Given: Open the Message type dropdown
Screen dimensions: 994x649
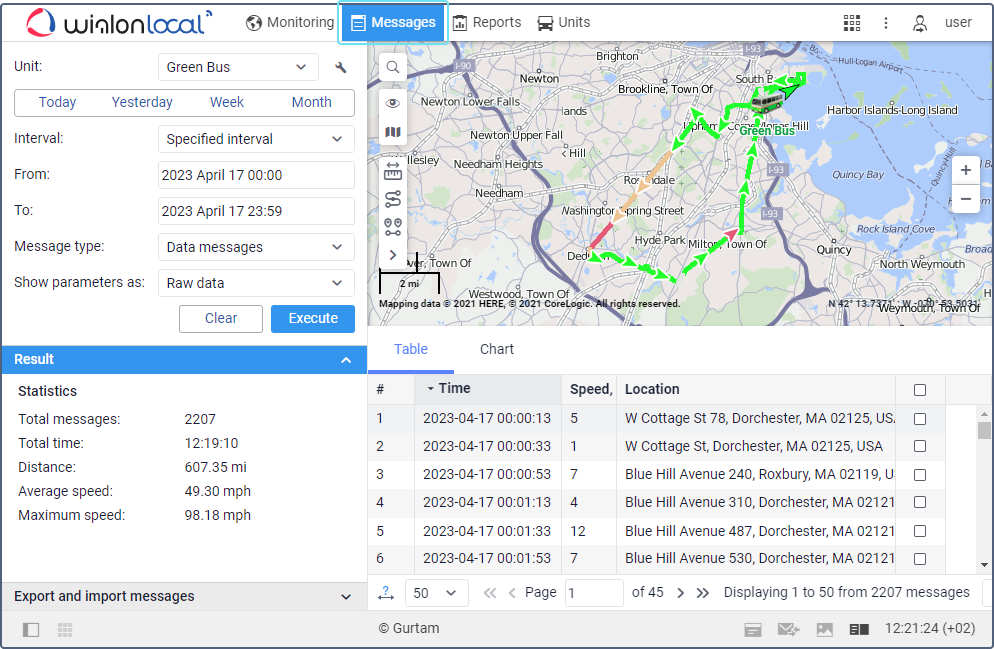Looking at the screenshot, I should click(x=256, y=247).
